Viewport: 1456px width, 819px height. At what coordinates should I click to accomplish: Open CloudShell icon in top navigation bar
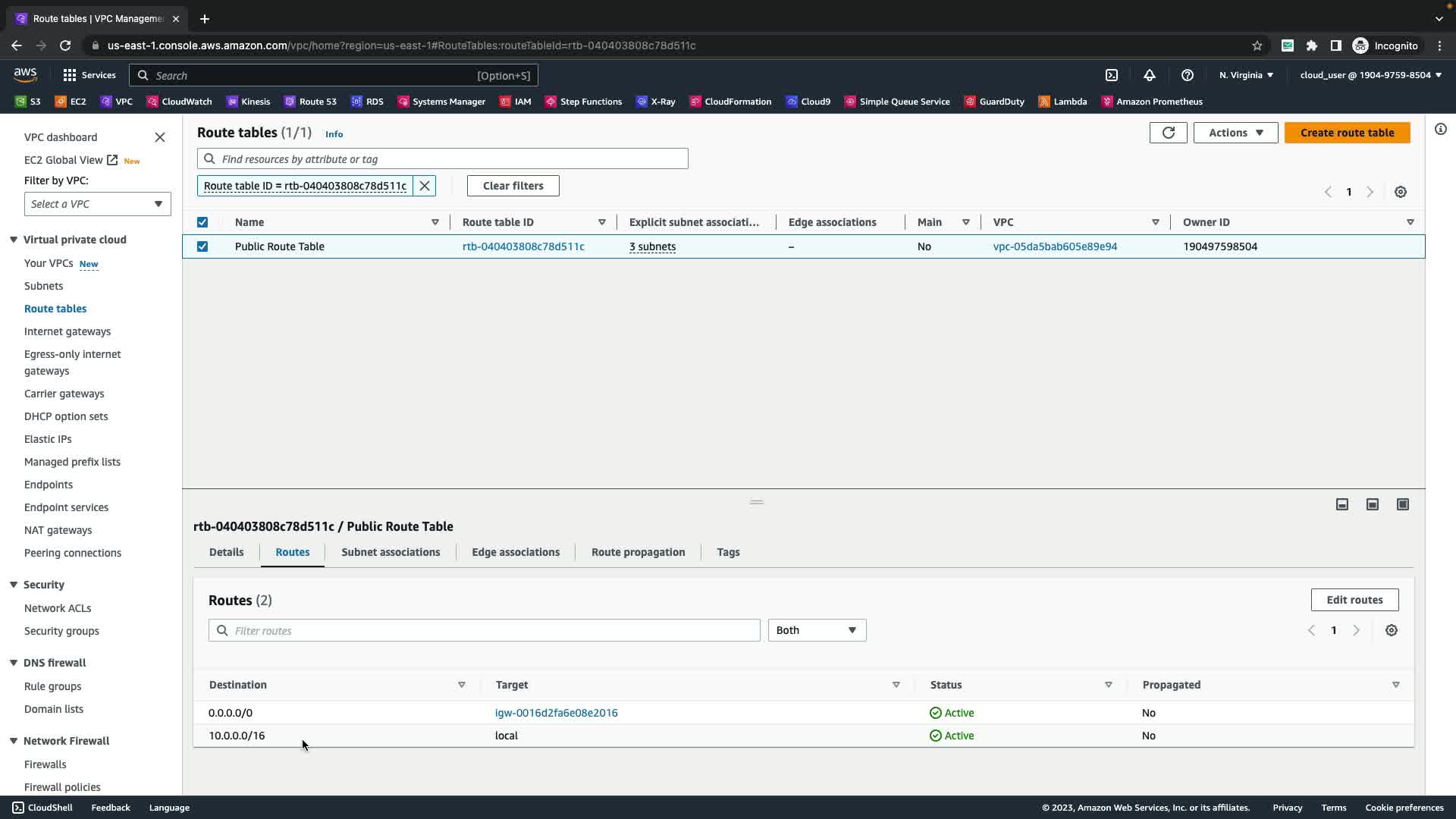click(1111, 75)
